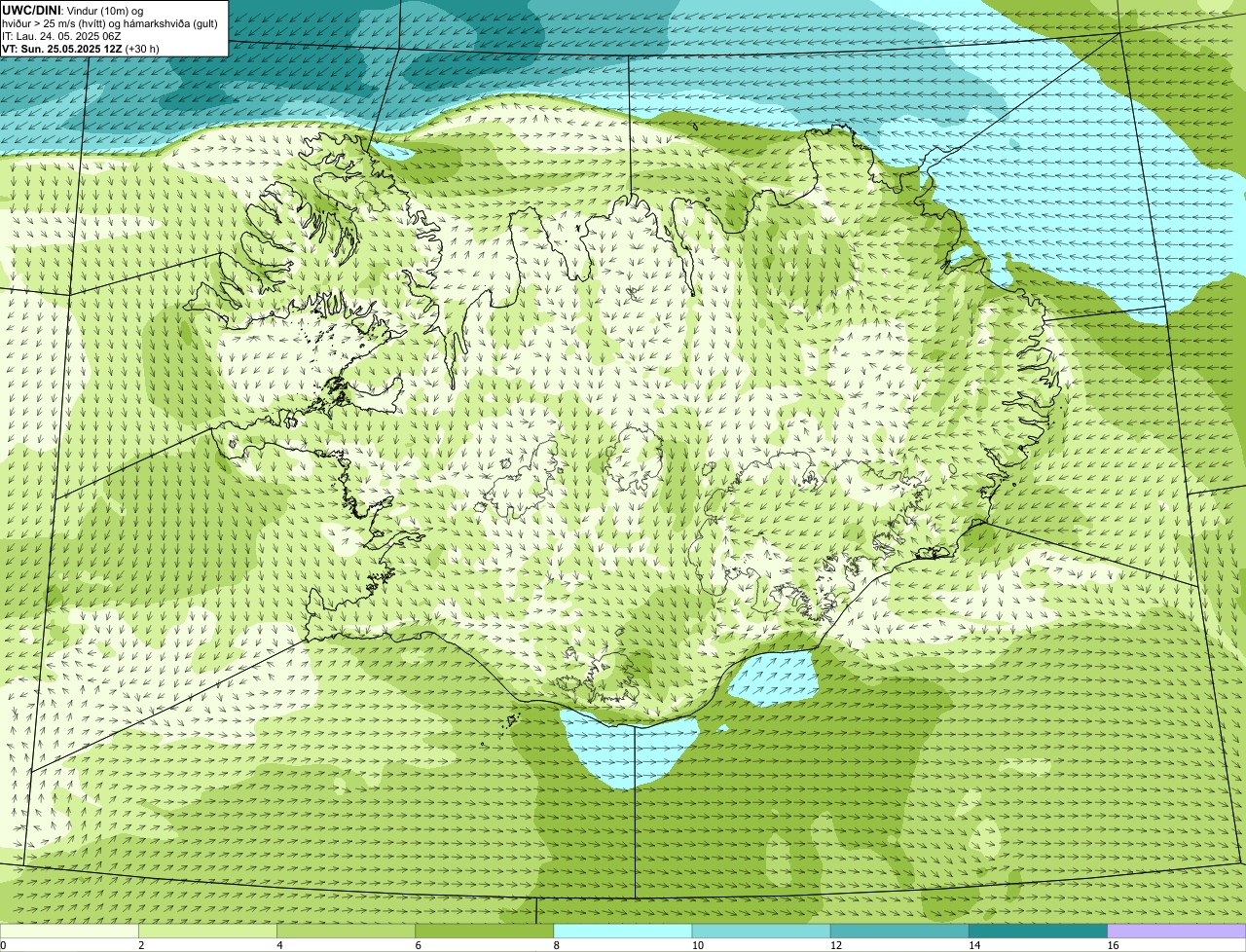Click the legend scale label "16"
This screenshot has height=952, width=1246.
[x=1113, y=945]
